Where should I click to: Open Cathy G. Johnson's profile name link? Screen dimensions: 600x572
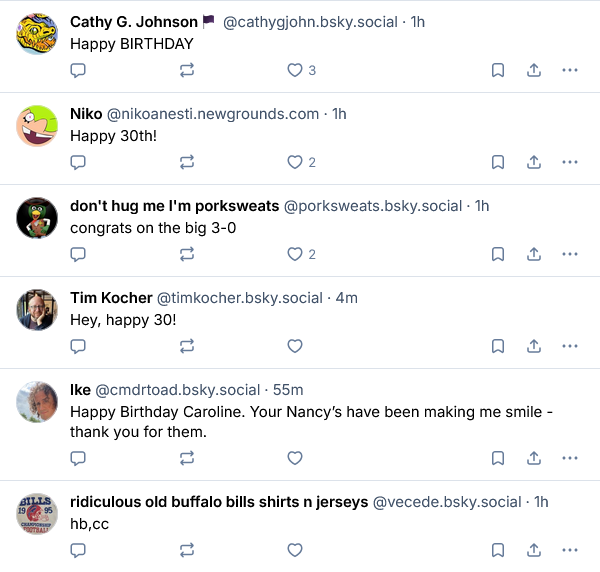coord(133,22)
